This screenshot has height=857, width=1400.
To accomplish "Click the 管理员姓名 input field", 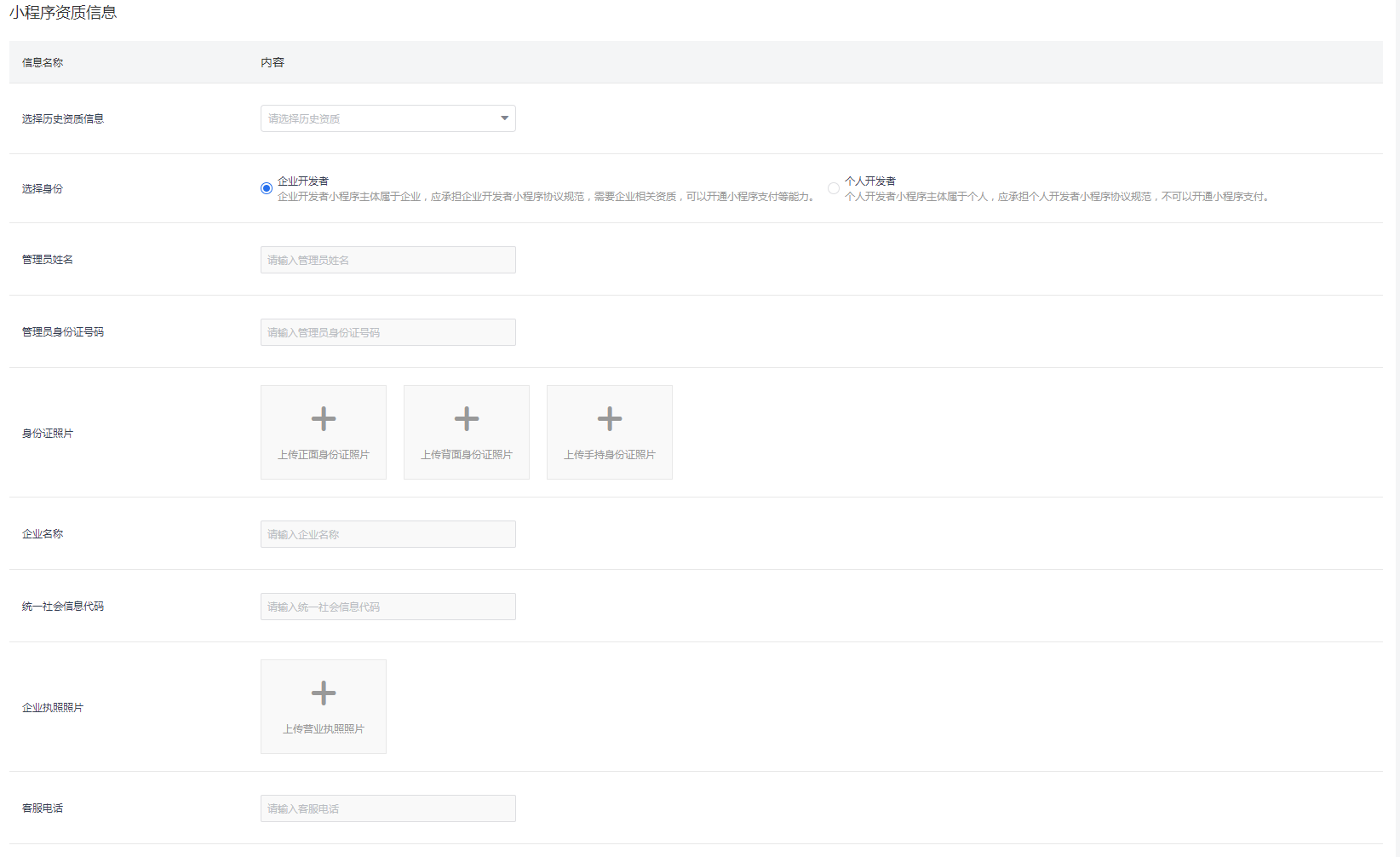I will 387,260.
